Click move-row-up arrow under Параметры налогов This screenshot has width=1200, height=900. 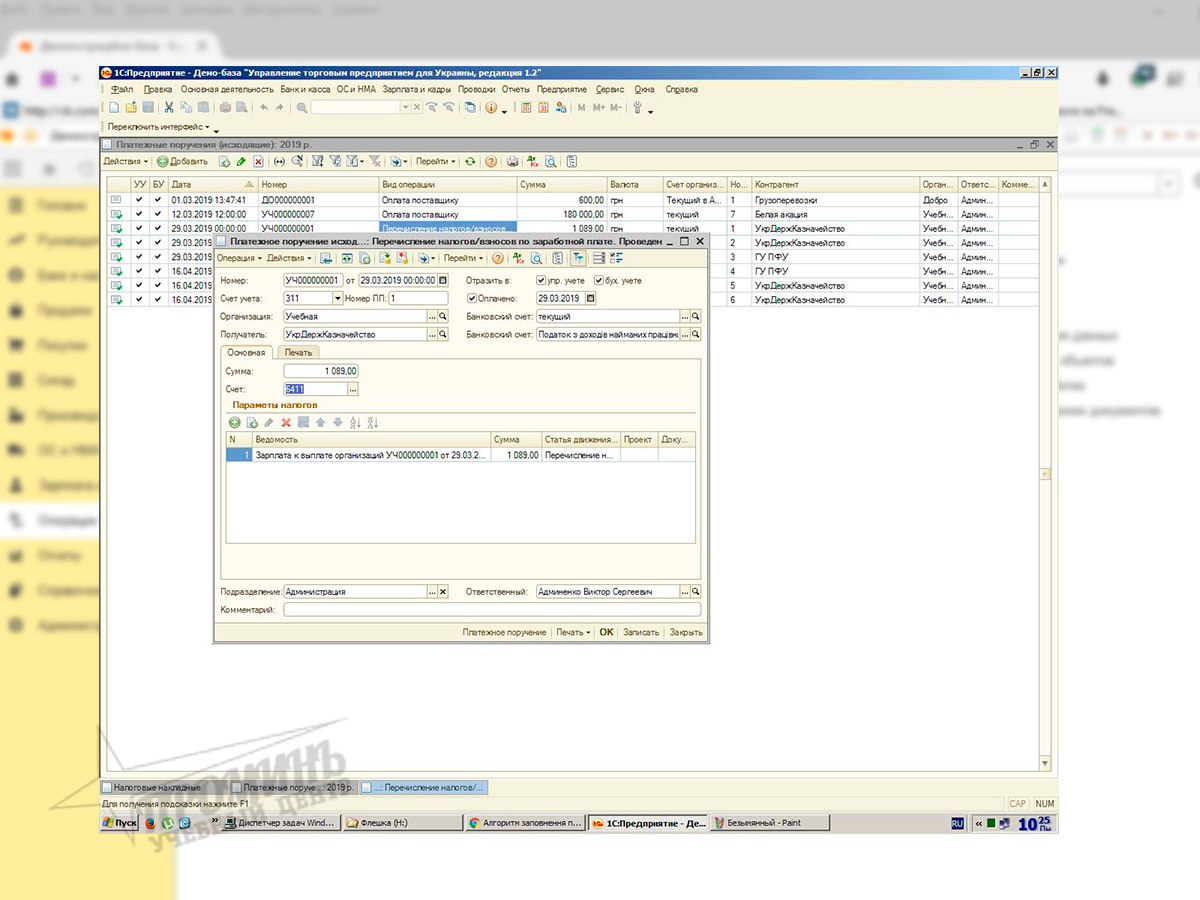320,423
